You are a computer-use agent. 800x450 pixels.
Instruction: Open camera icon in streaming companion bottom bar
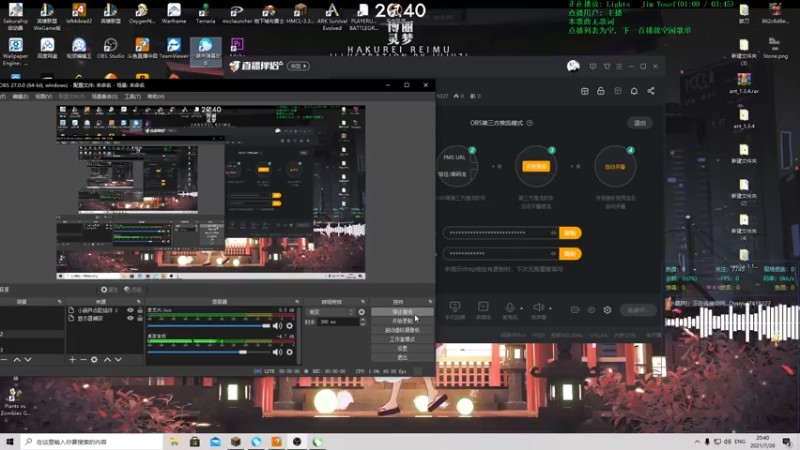coord(574,310)
